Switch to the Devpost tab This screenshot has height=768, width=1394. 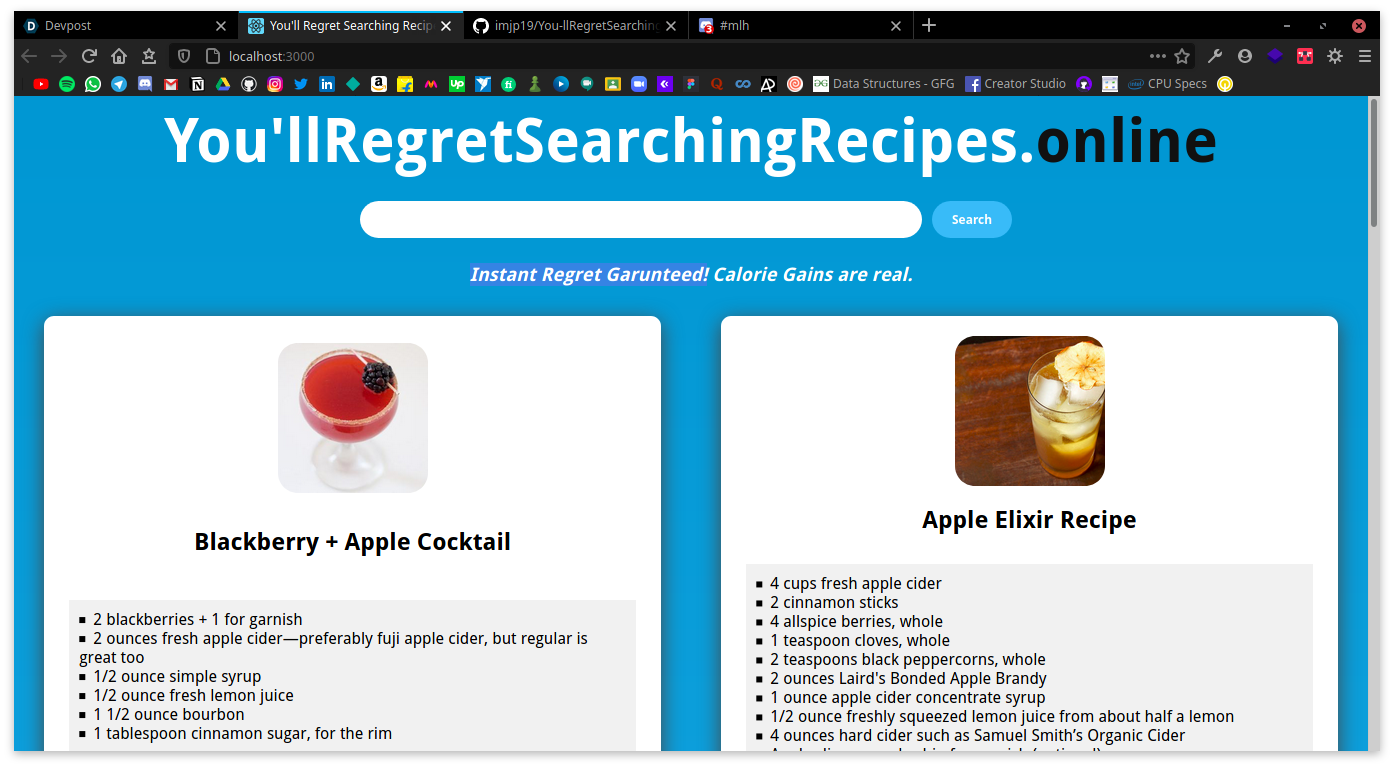pos(126,26)
